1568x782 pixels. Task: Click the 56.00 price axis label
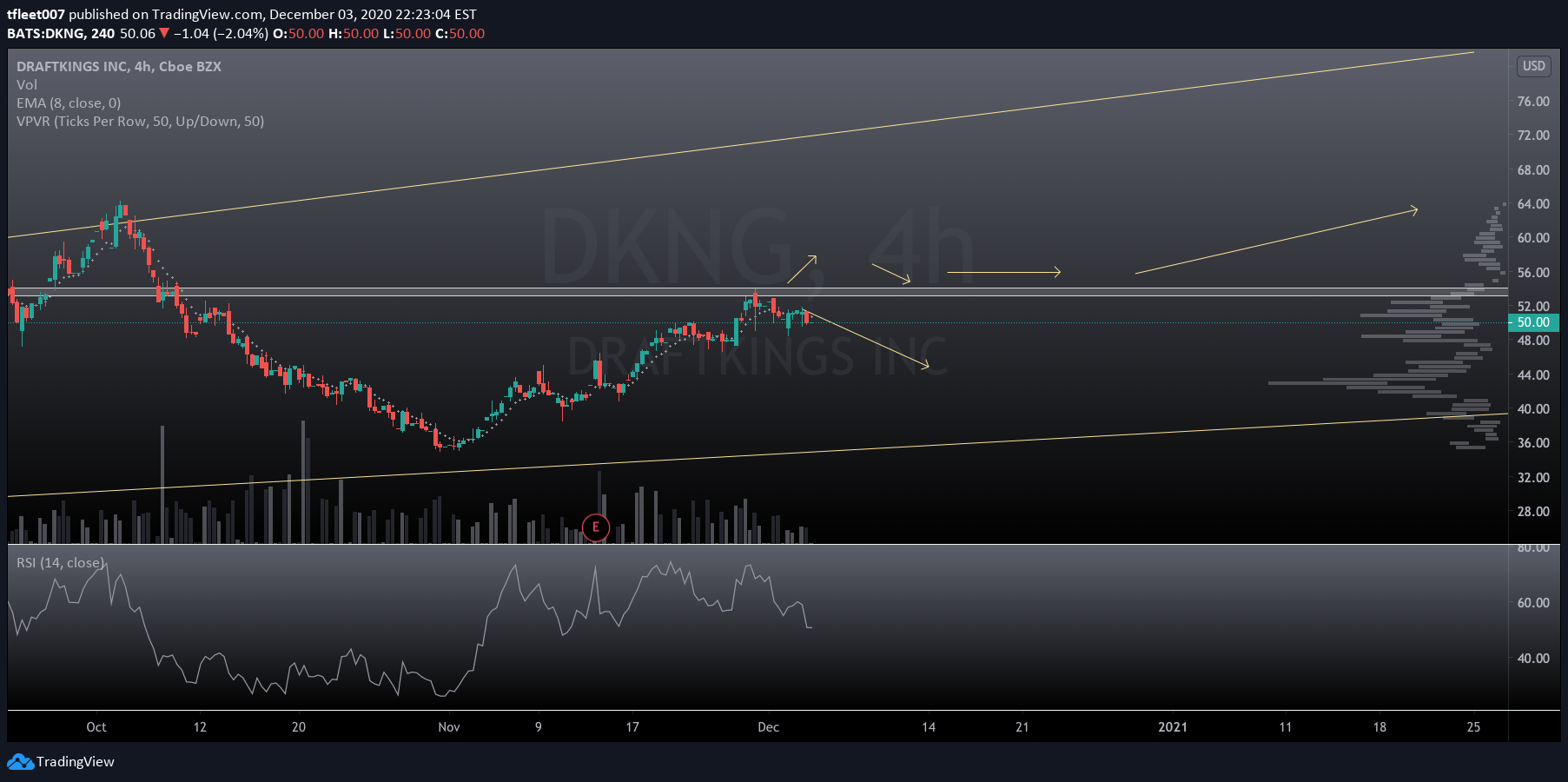tap(1533, 273)
